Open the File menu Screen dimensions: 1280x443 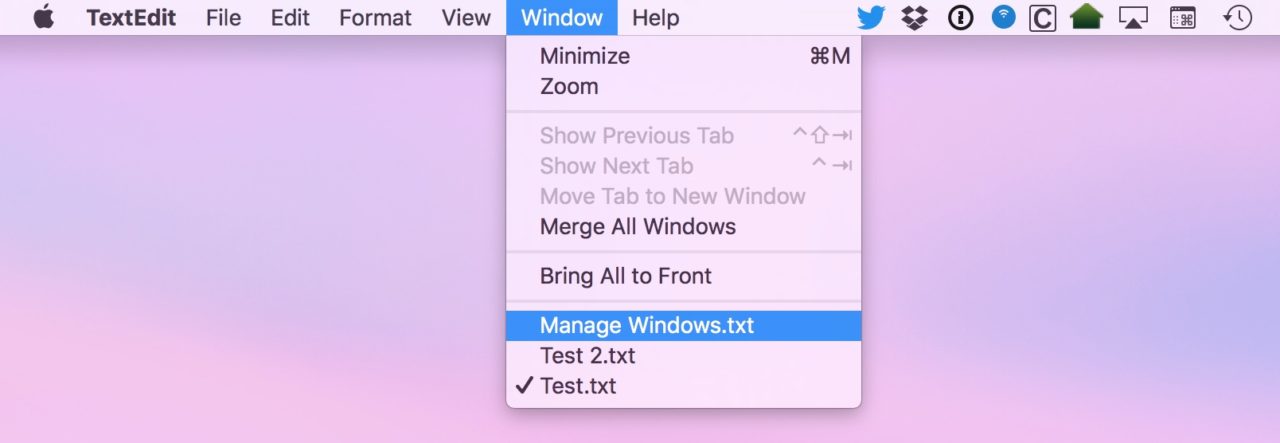pyautogui.click(x=223, y=17)
